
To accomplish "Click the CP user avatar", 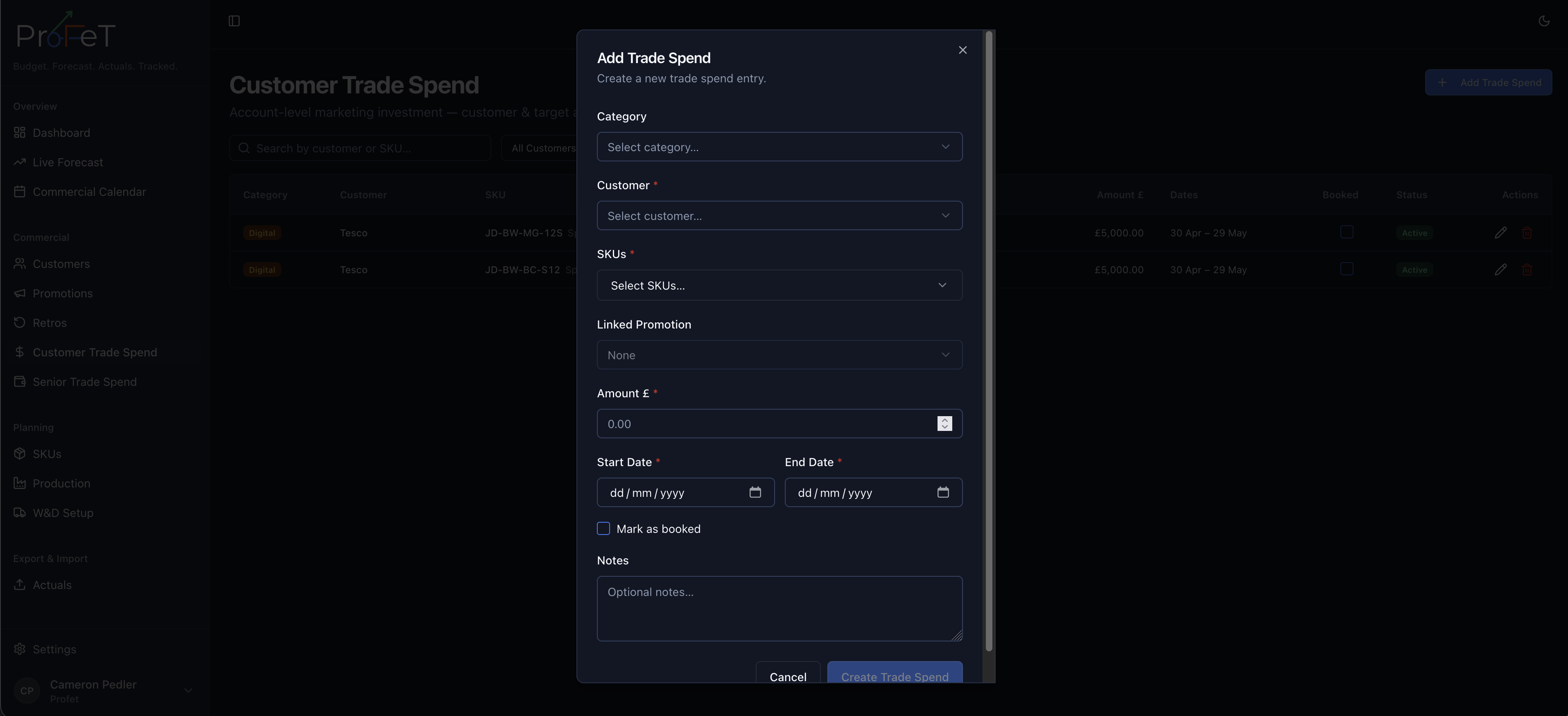I will [27, 691].
